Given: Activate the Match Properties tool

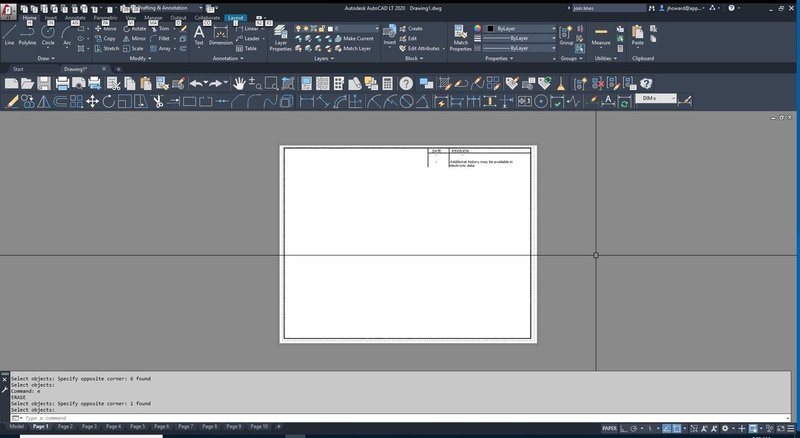Looking at the screenshot, I should (461, 36).
